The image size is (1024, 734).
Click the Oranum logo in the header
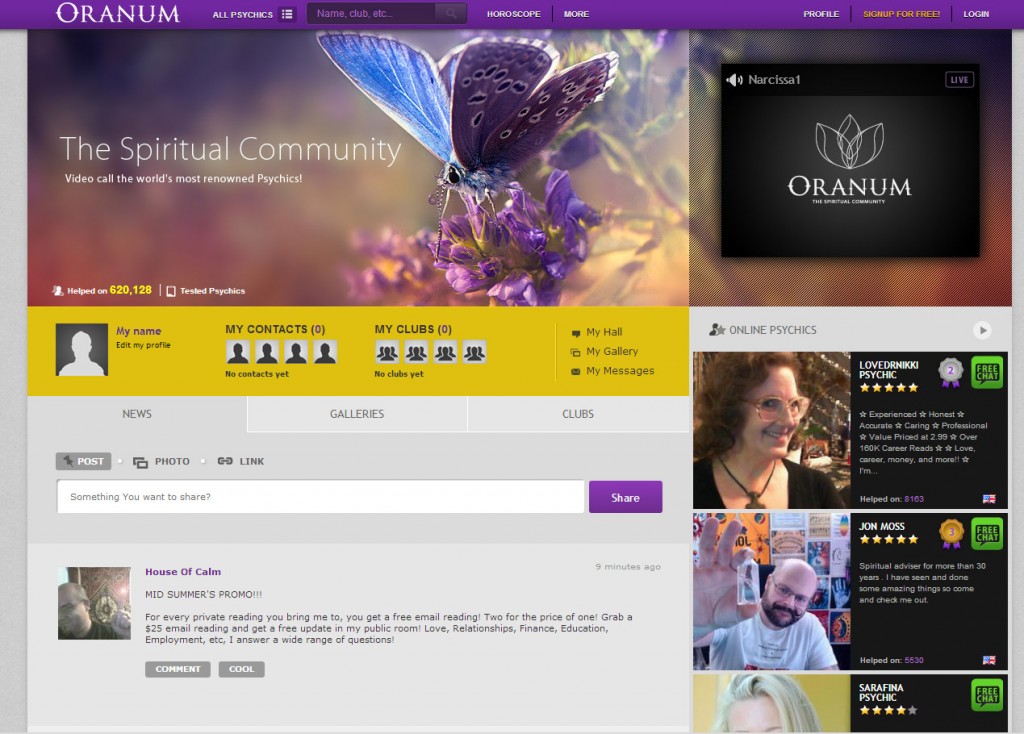click(x=118, y=13)
